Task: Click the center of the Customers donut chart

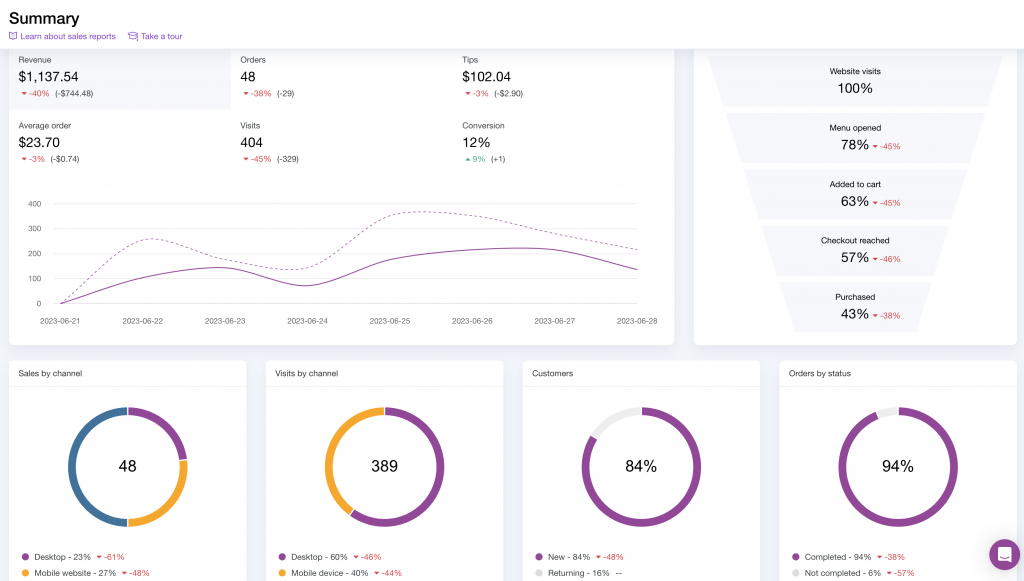Action: 641,466
